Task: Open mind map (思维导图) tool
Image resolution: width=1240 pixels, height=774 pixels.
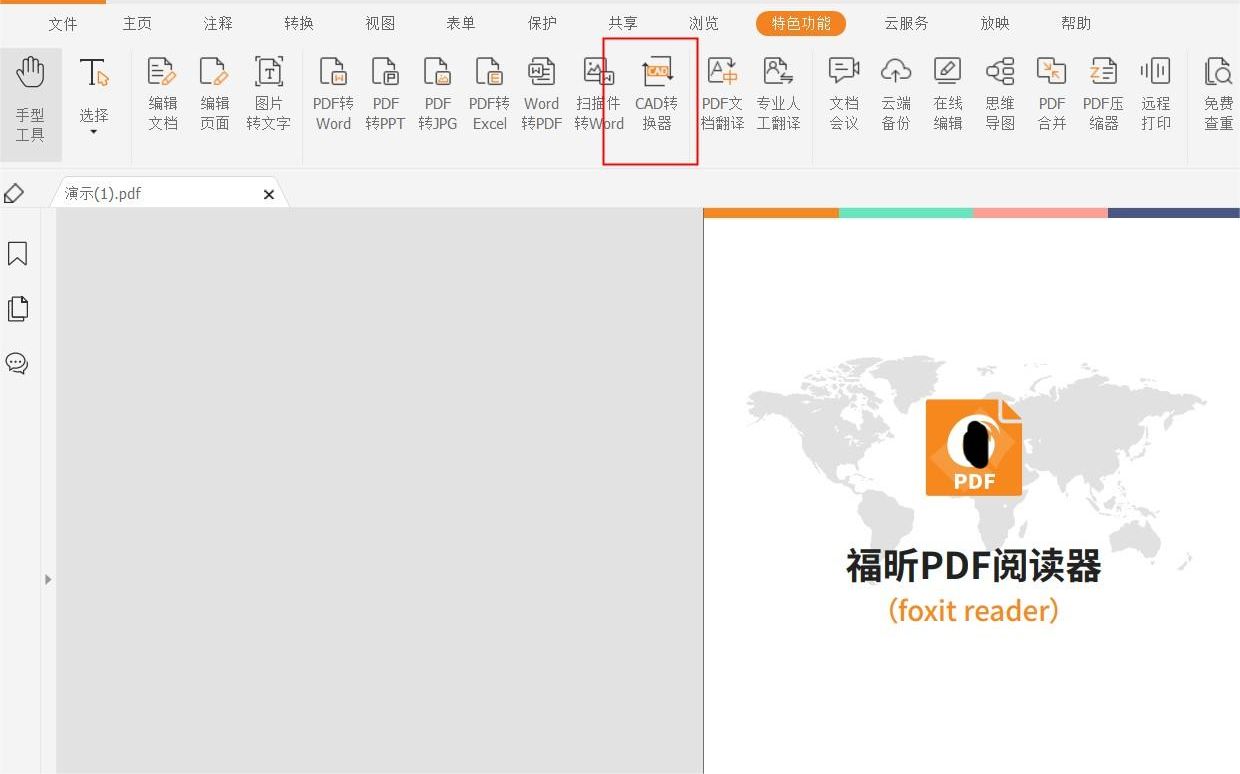Action: click(1000, 95)
